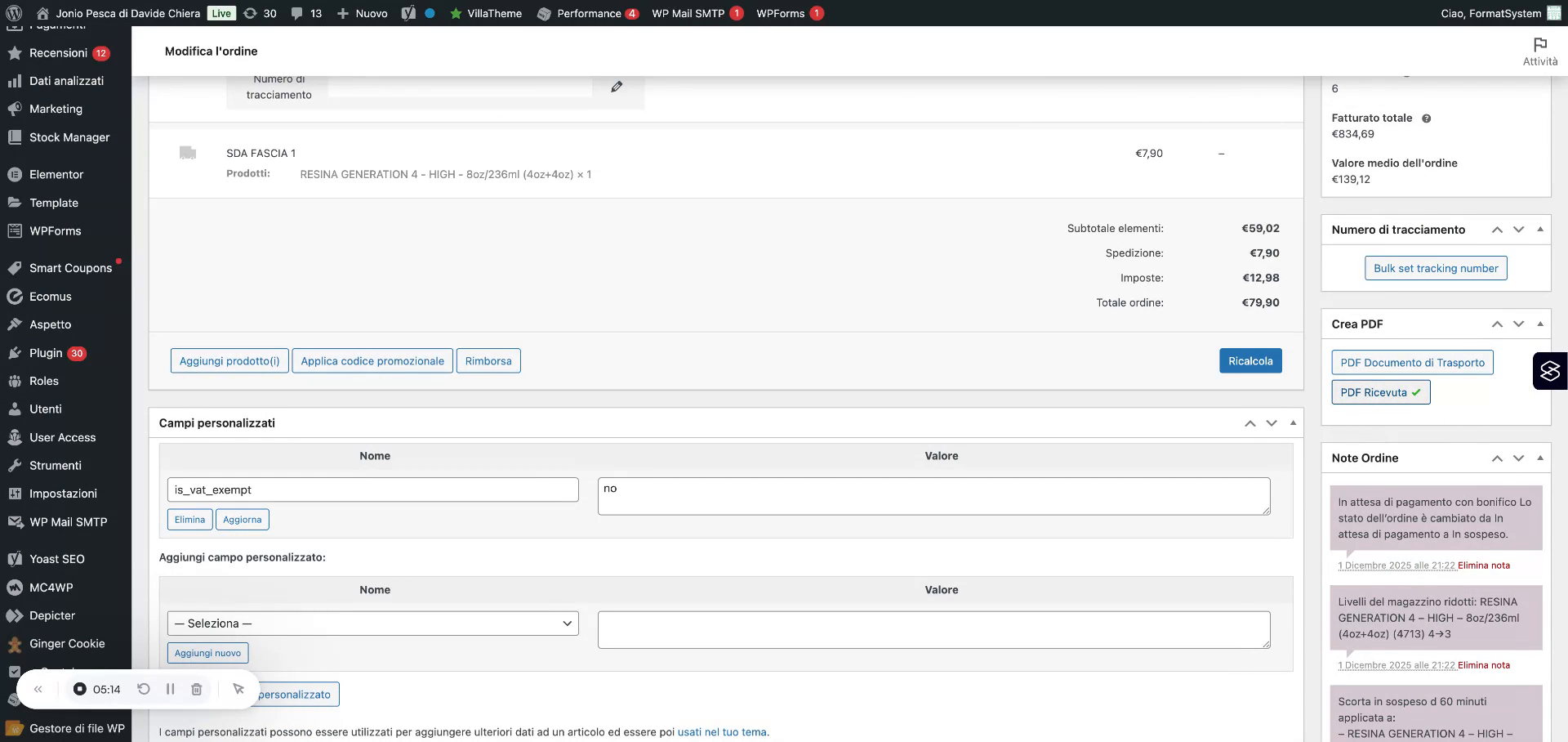Click the trash icon in the recording widget
The image size is (1568, 742).
(196, 689)
